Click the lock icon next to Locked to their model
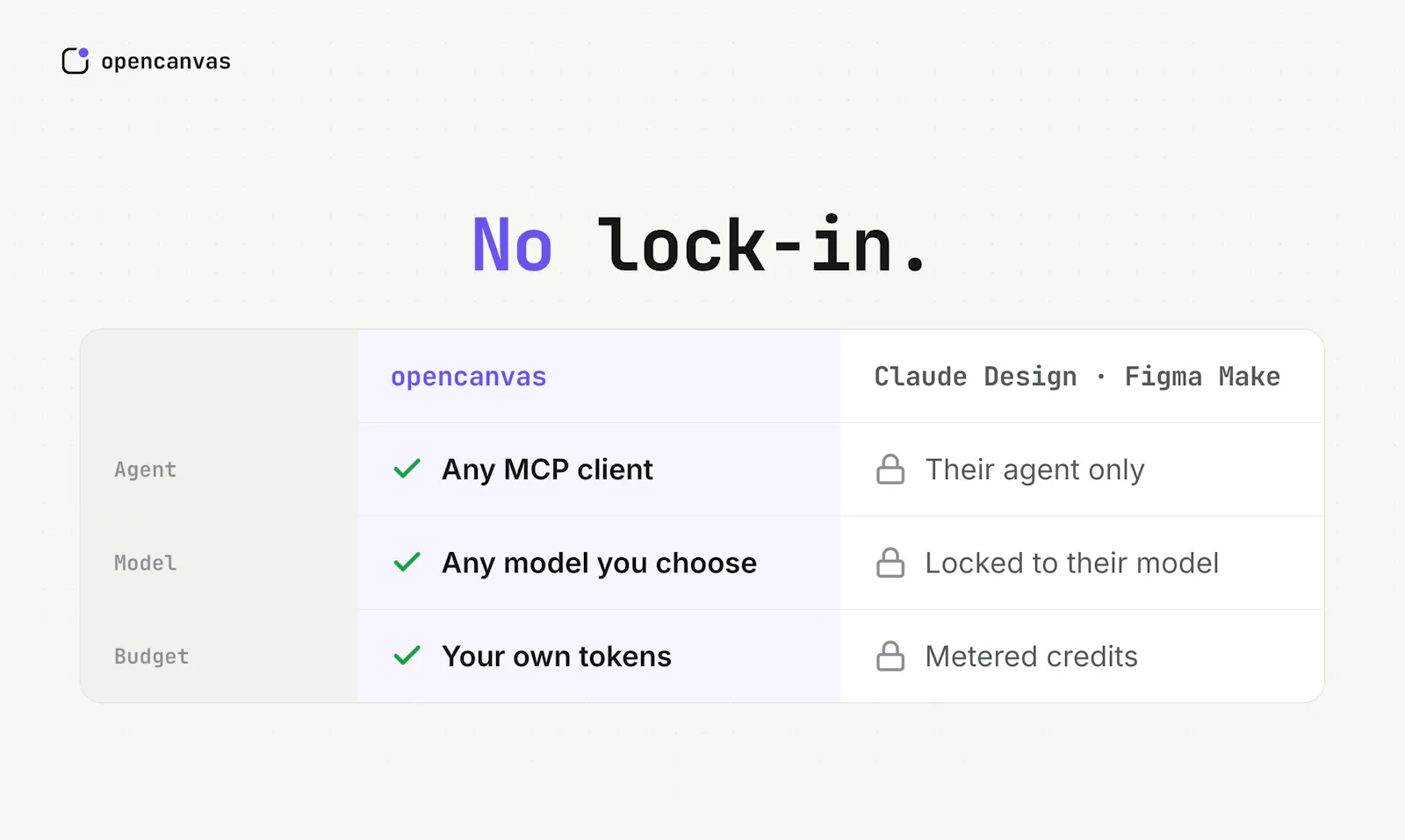Screen dimensions: 1405x840 click(x=890, y=562)
